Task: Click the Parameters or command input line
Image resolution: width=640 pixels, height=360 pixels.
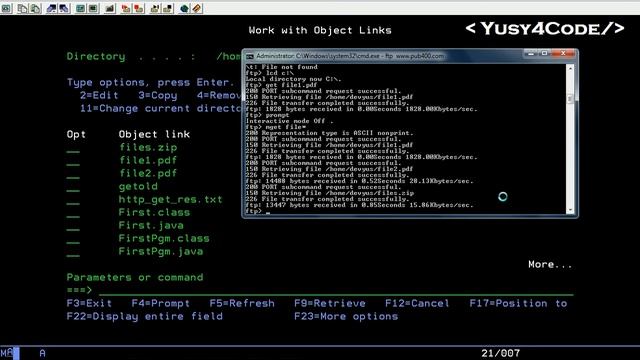Action: (x=336, y=291)
